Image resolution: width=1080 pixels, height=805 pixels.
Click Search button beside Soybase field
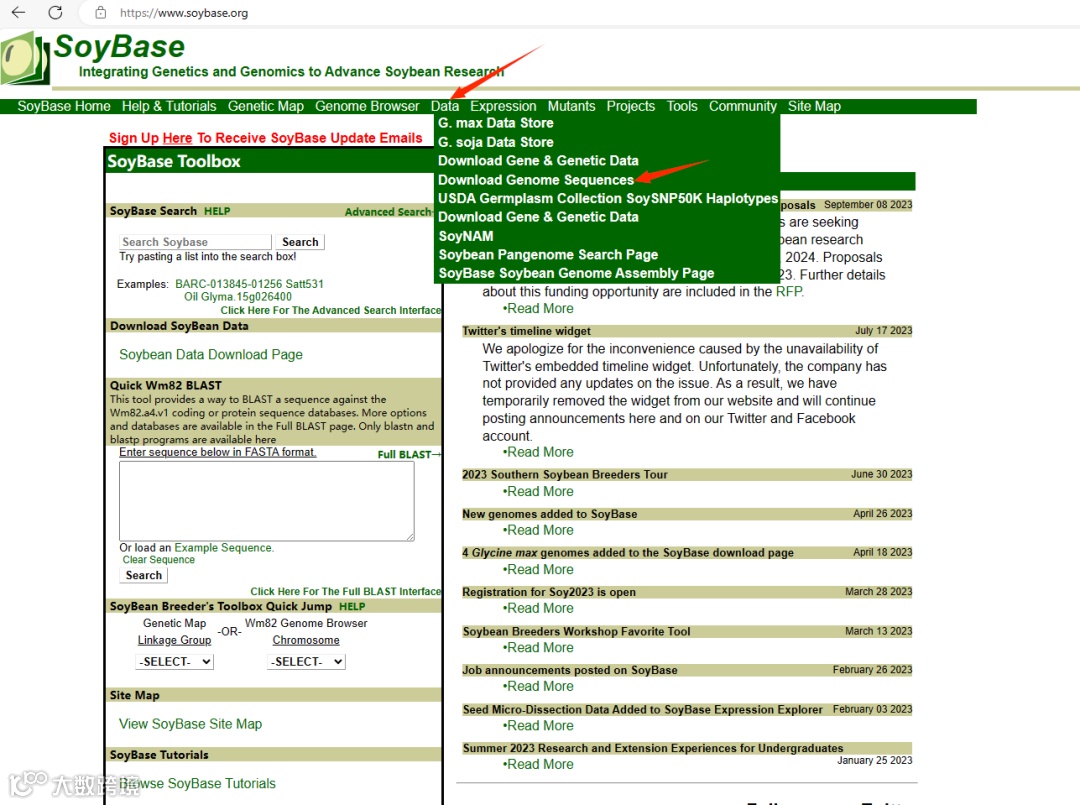pyautogui.click(x=300, y=242)
